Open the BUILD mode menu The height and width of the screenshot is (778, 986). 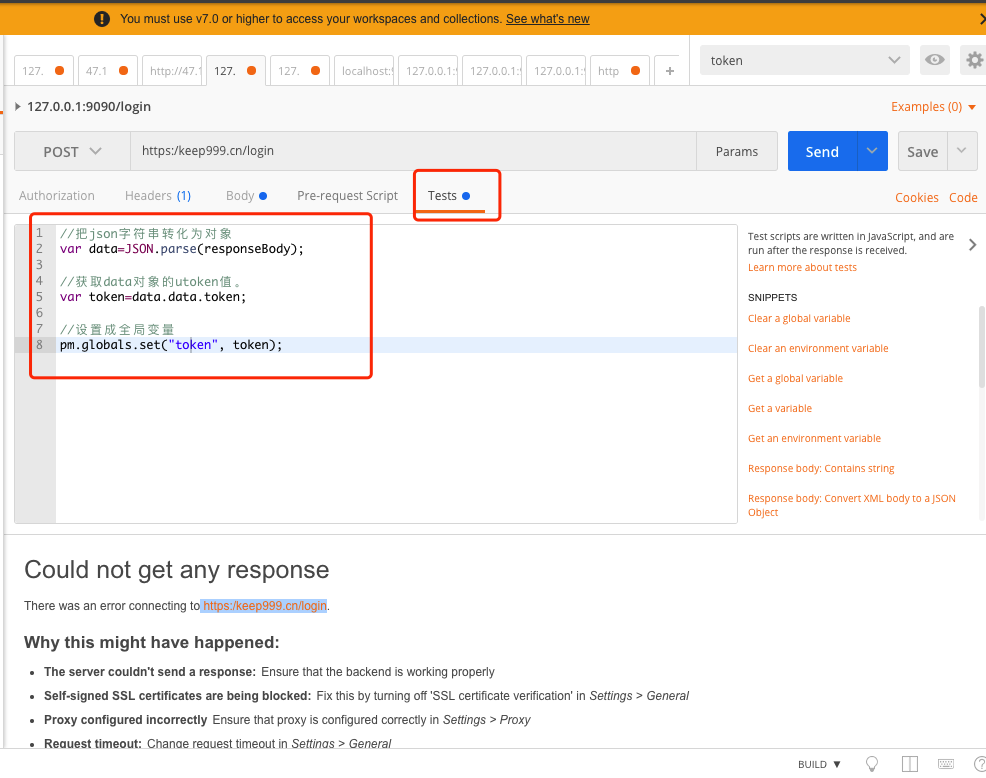[x=819, y=764]
